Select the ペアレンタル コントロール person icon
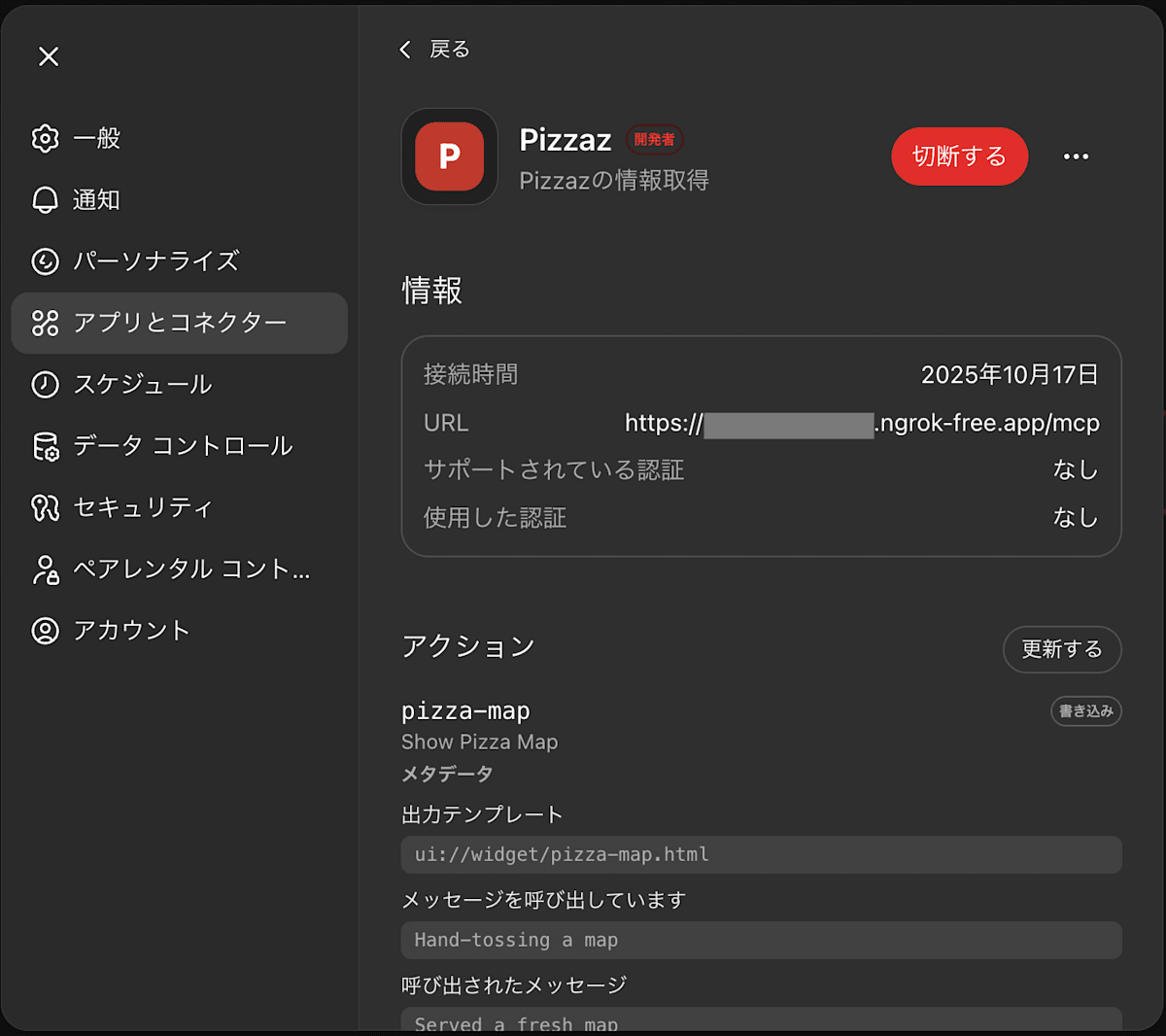Viewport: 1166px width, 1036px height. pos(45,569)
